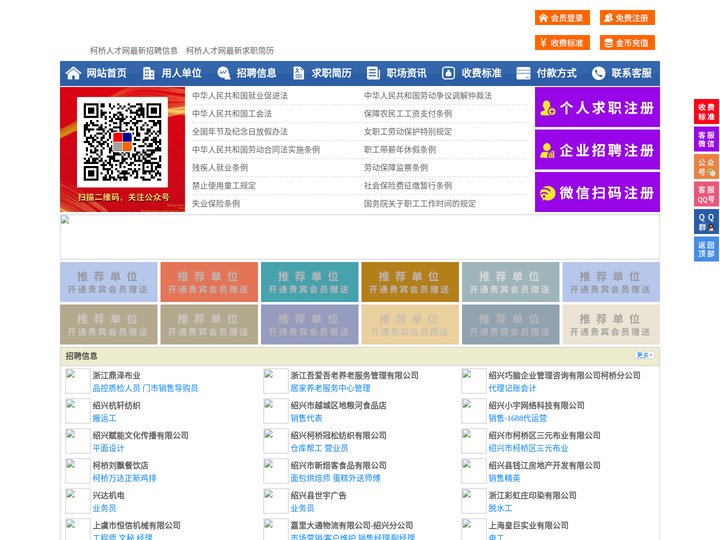Open the 搬运工 job link
720x540 pixels.
[x=104, y=418]
